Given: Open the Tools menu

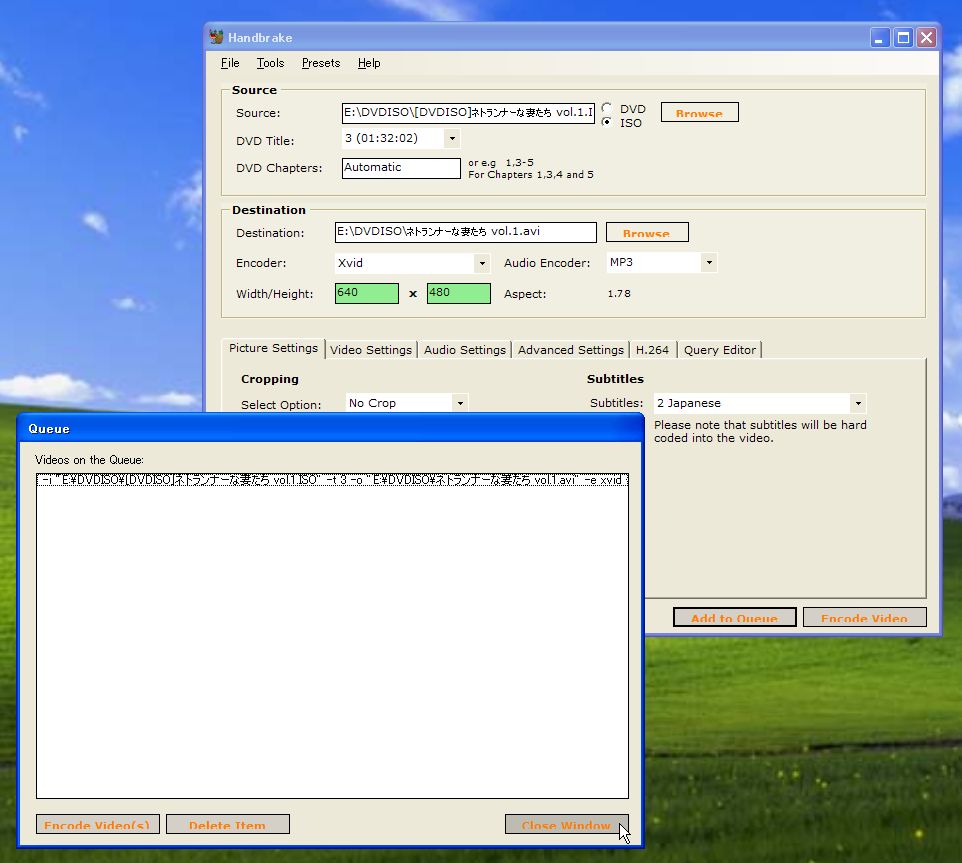Looking at the screenshot, I should (270, 63).
